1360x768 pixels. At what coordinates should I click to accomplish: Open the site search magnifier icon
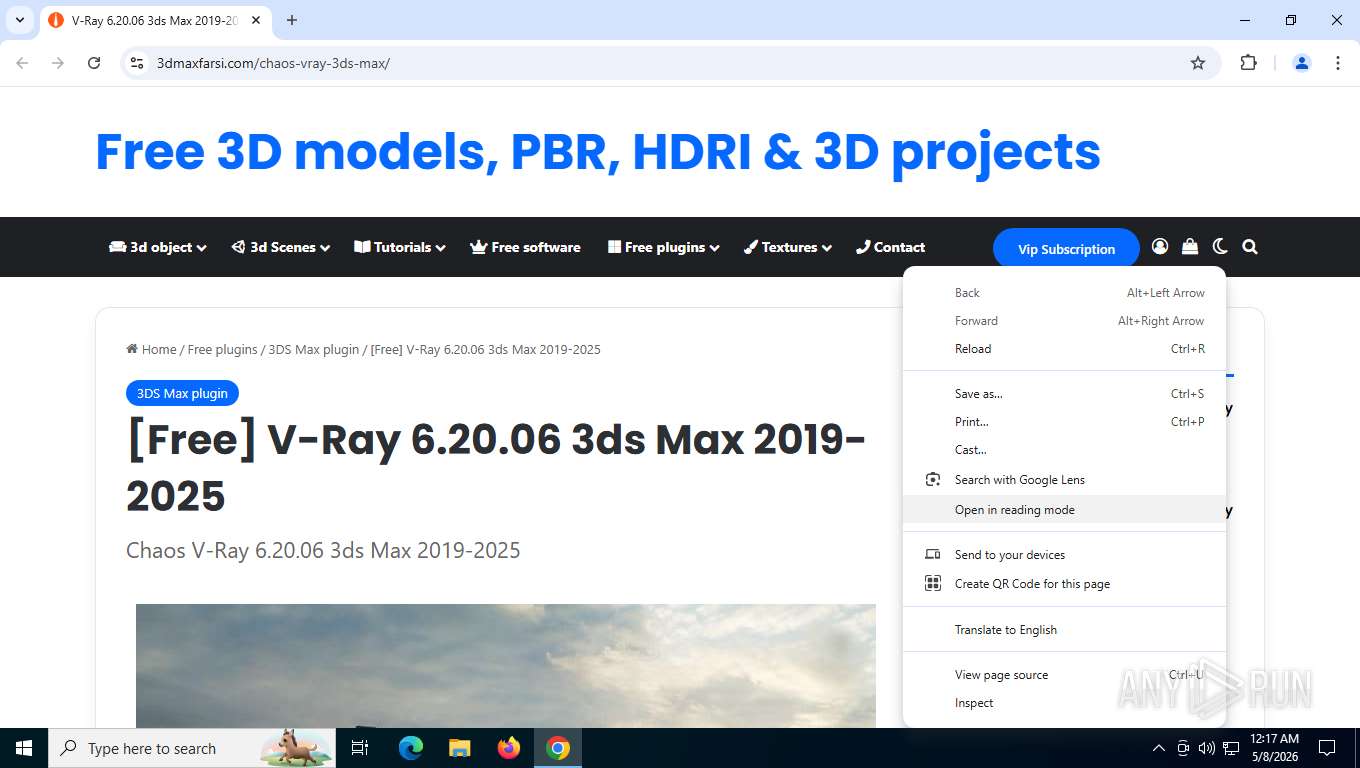tap(1250, 246)
